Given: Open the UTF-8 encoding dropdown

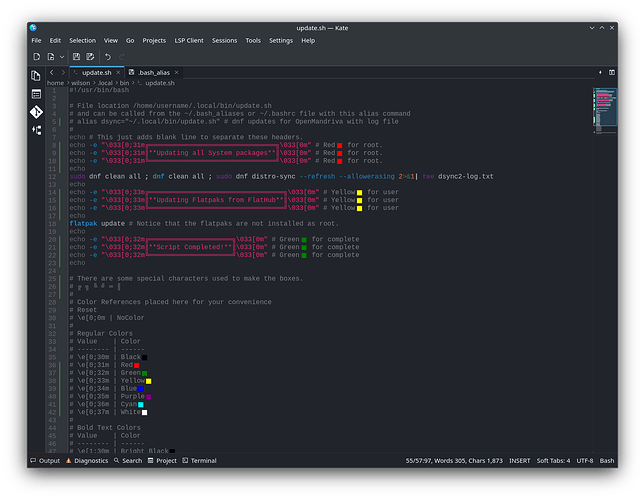Looking at the screenshot, I should (585, 461).
